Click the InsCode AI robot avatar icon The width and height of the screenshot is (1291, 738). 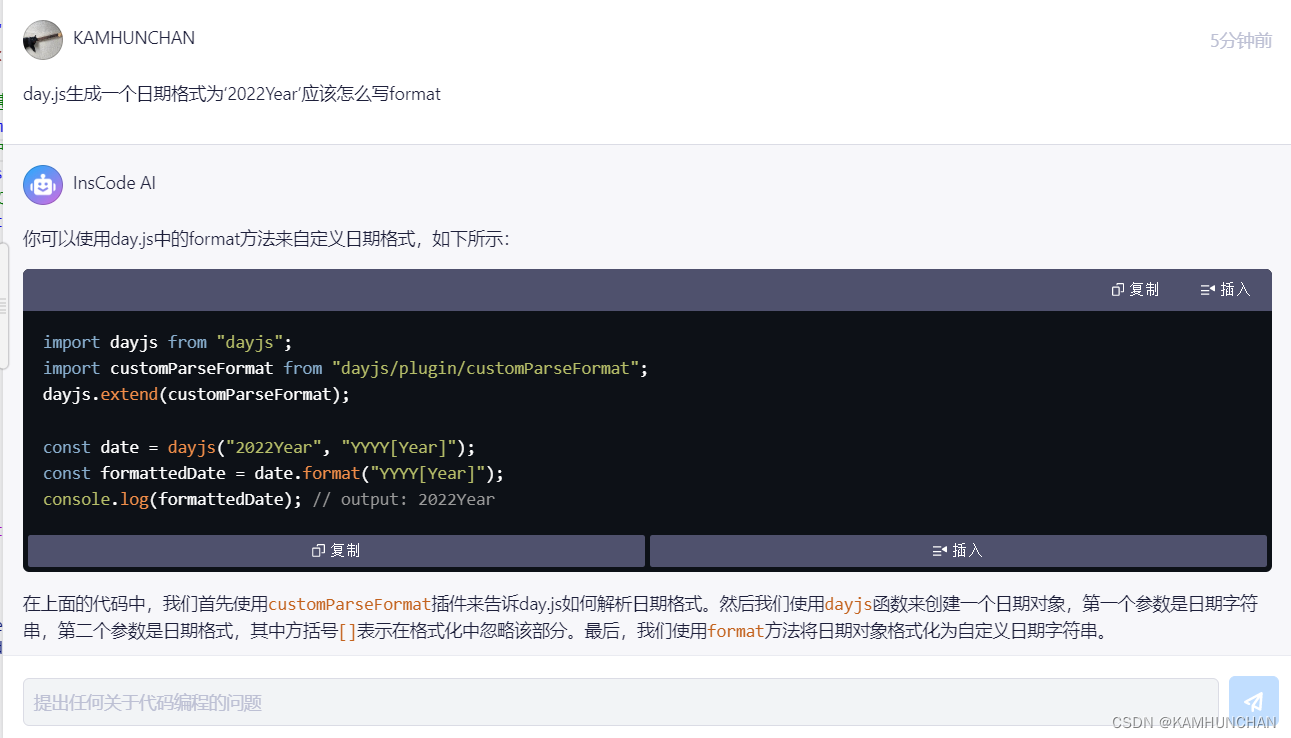(x=42, y=184)
